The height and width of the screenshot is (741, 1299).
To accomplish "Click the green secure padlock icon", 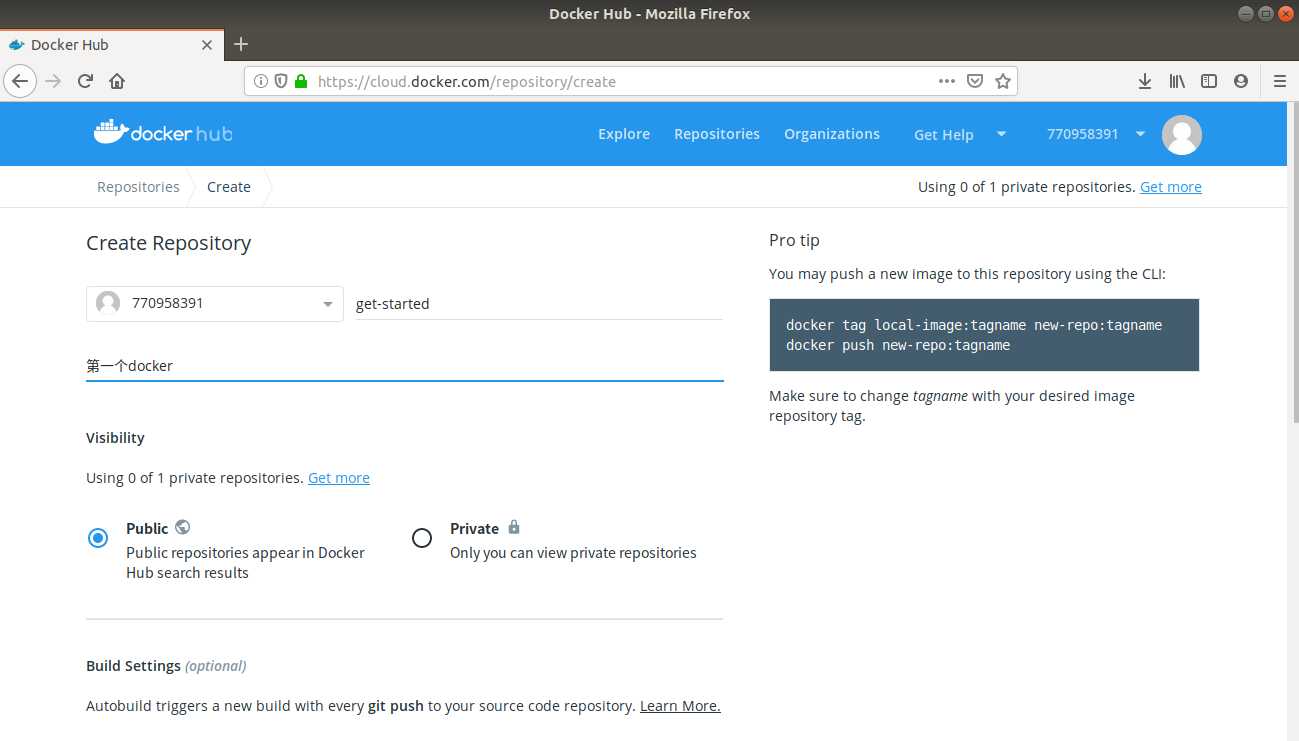I will point(300,82).
